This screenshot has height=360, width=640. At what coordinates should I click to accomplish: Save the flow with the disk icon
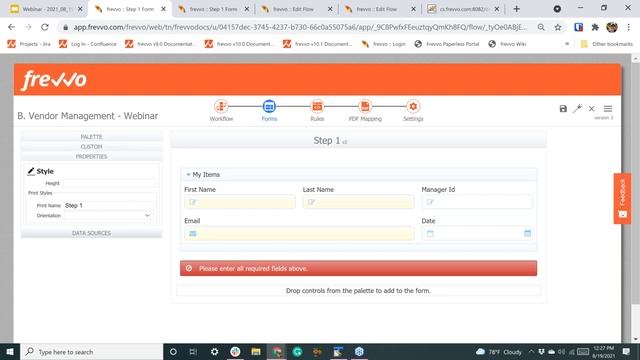coord(563,109)
